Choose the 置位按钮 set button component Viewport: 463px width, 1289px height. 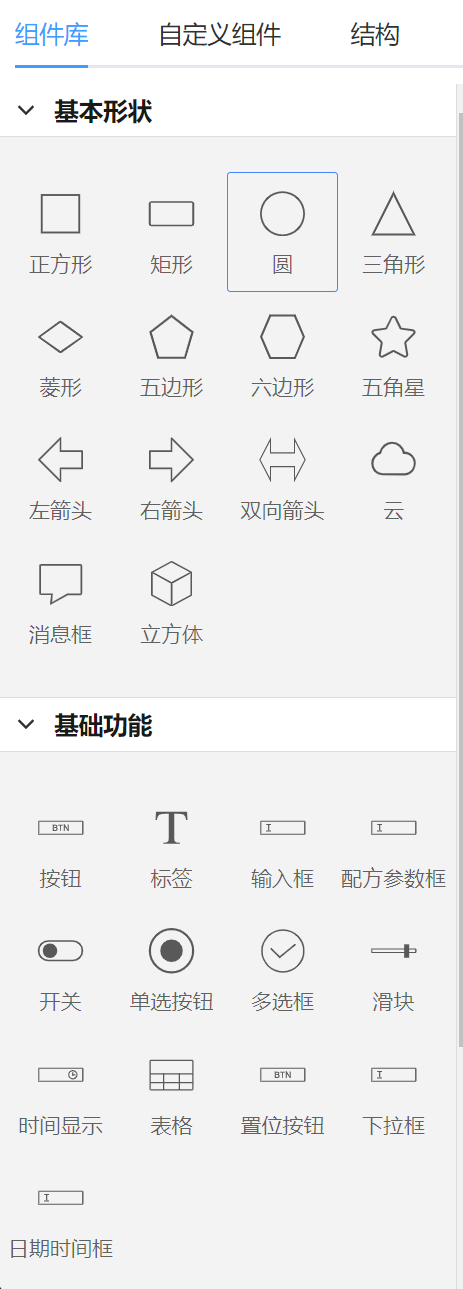click(x=282, y=1094)
